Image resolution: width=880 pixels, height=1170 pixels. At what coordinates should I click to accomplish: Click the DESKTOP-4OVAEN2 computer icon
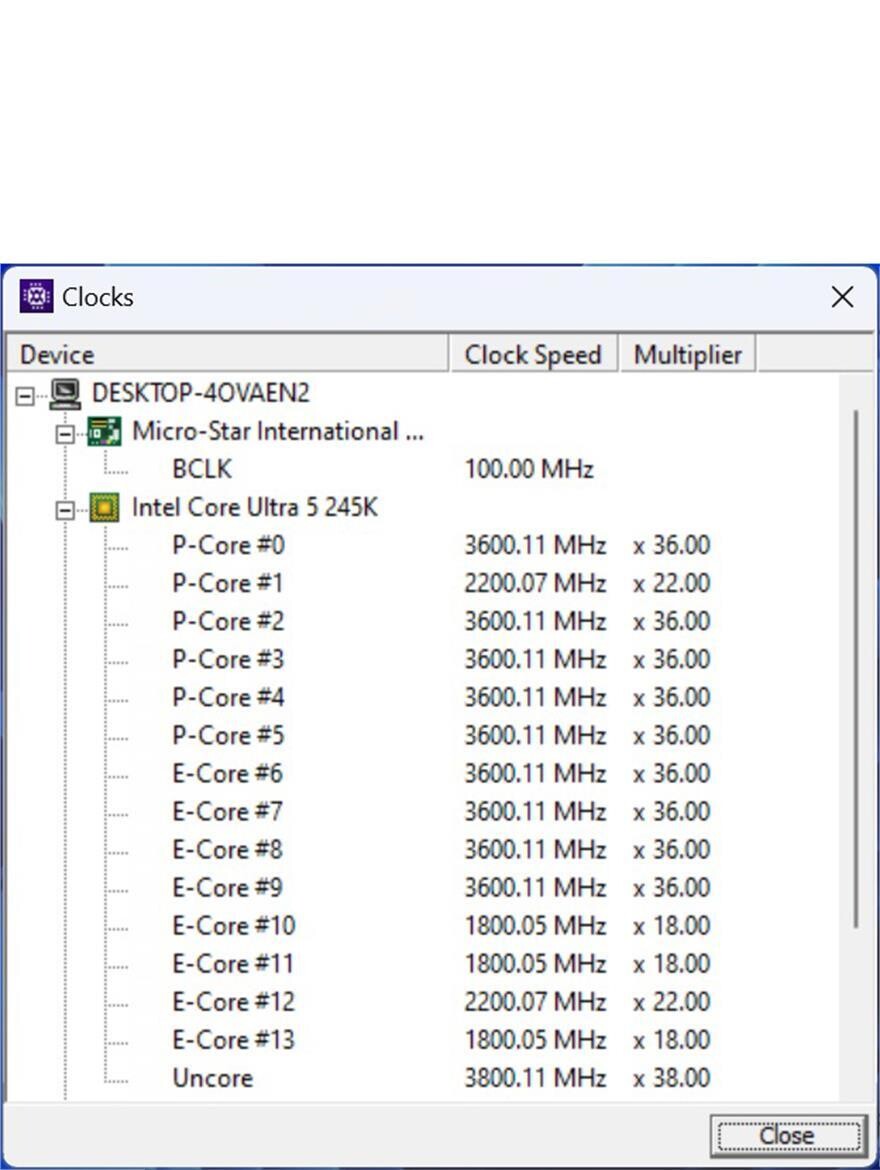66,393
